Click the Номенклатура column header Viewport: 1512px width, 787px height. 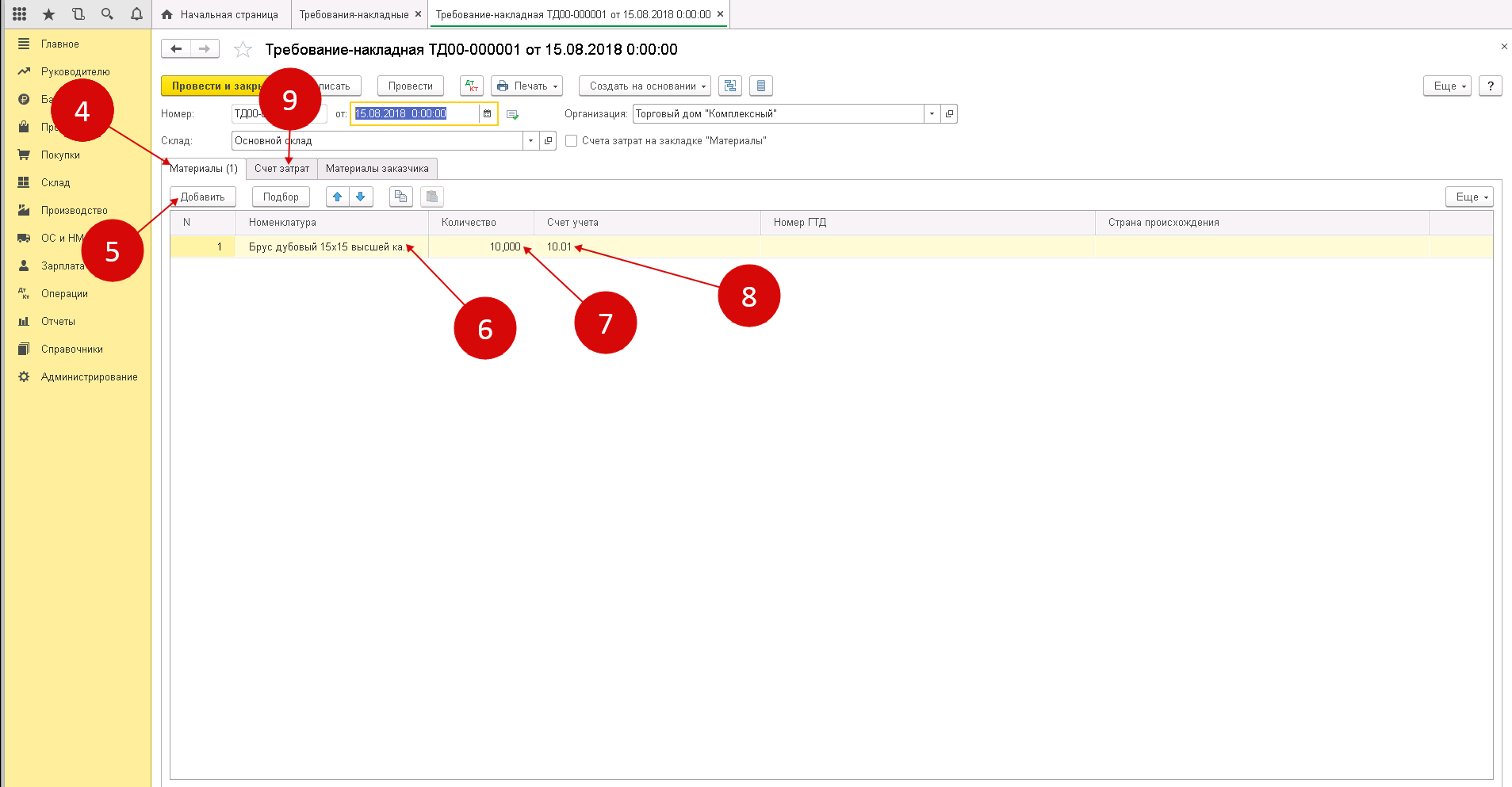[332, 223]
